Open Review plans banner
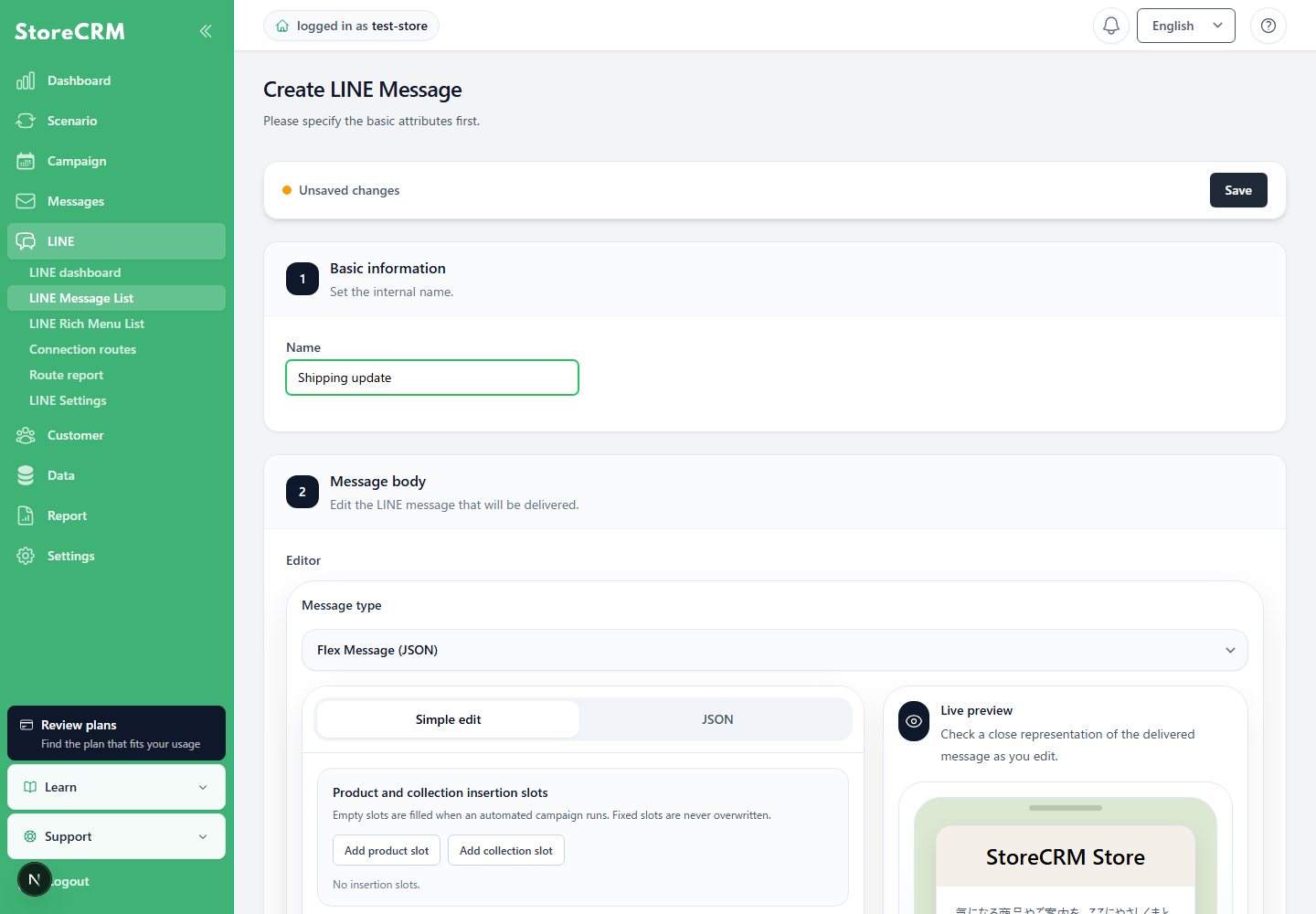Screen dimensions: 1316x914 tap(116, 733)
